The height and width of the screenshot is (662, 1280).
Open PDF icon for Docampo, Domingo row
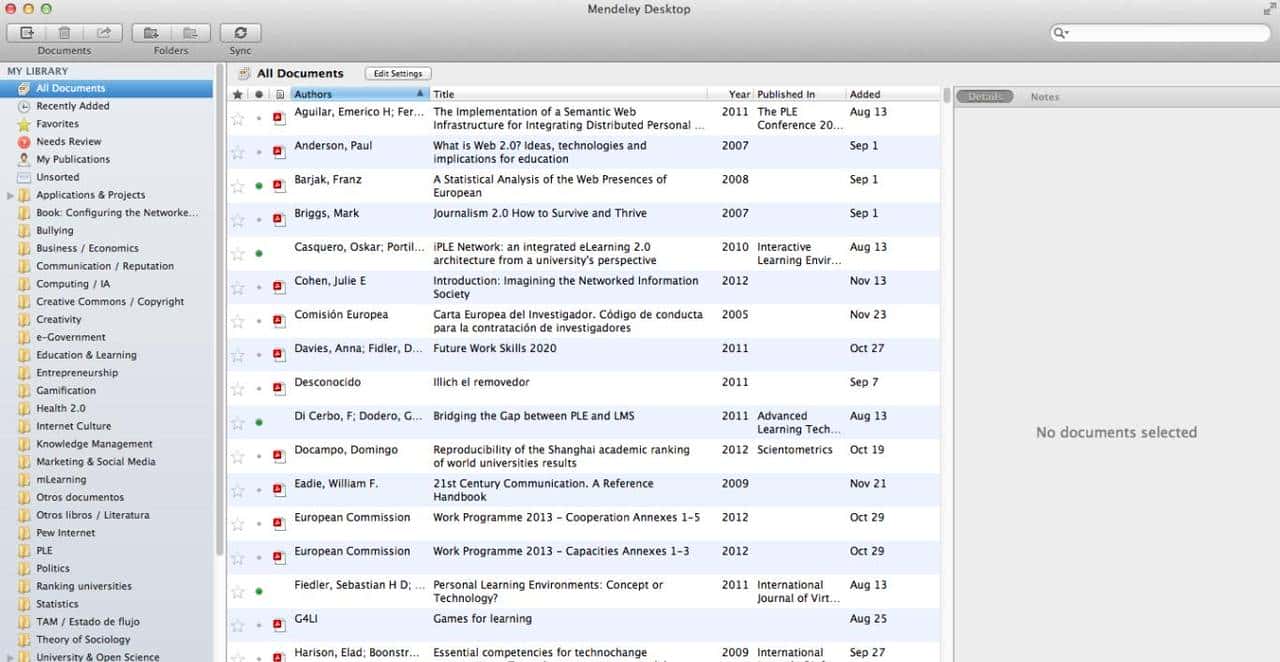[x=279, y=456]
